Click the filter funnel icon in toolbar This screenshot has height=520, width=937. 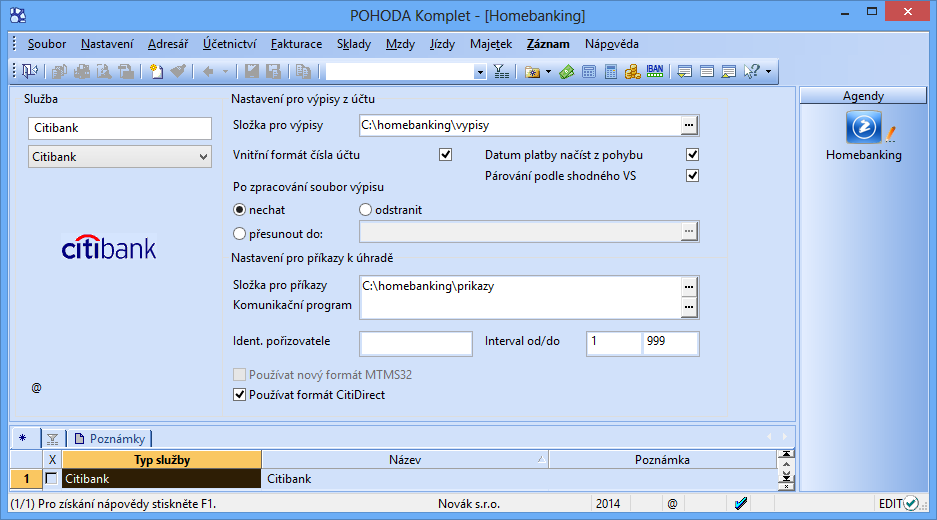[501, 72]
